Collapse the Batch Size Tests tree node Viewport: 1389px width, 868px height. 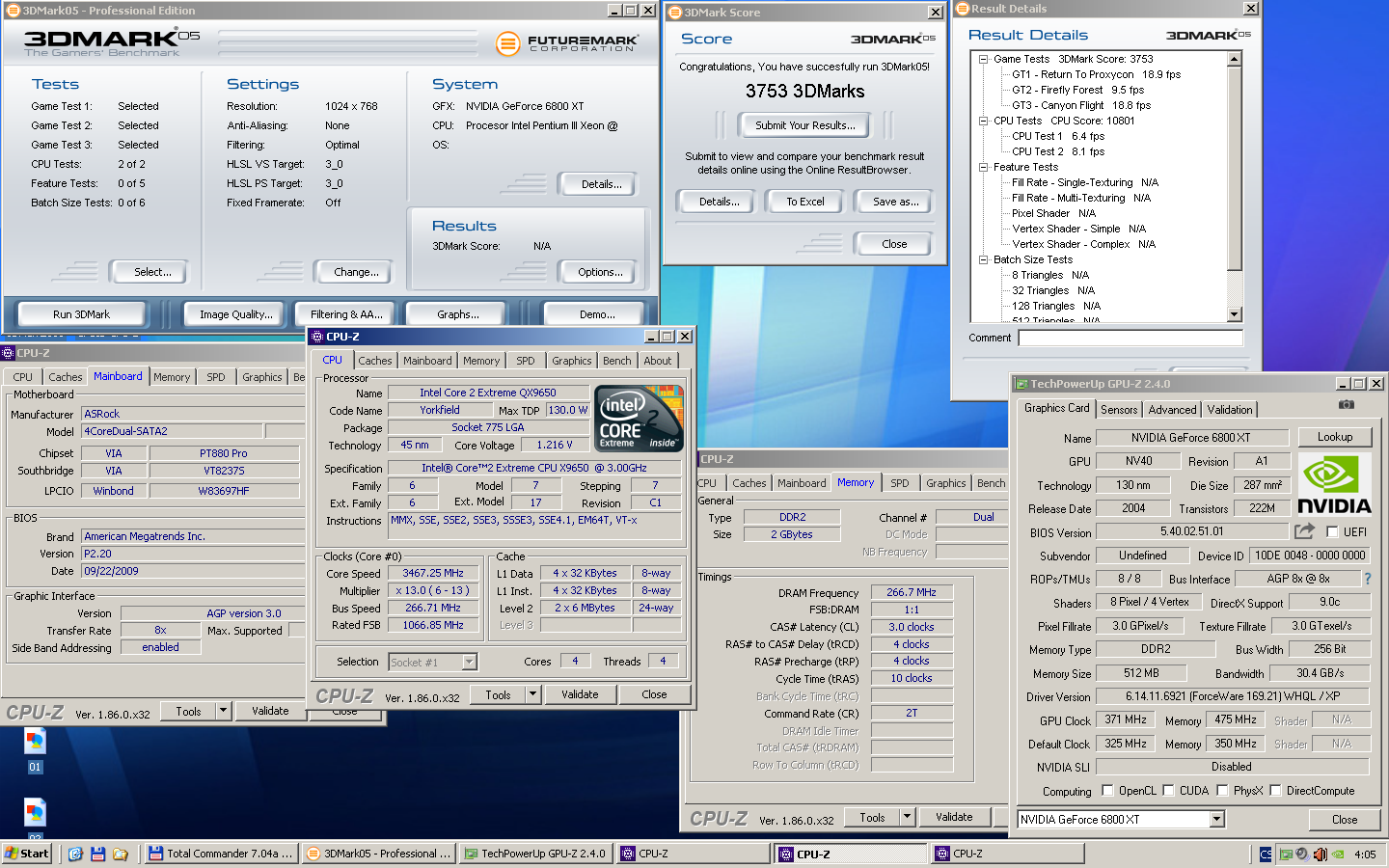pos(984,259)
